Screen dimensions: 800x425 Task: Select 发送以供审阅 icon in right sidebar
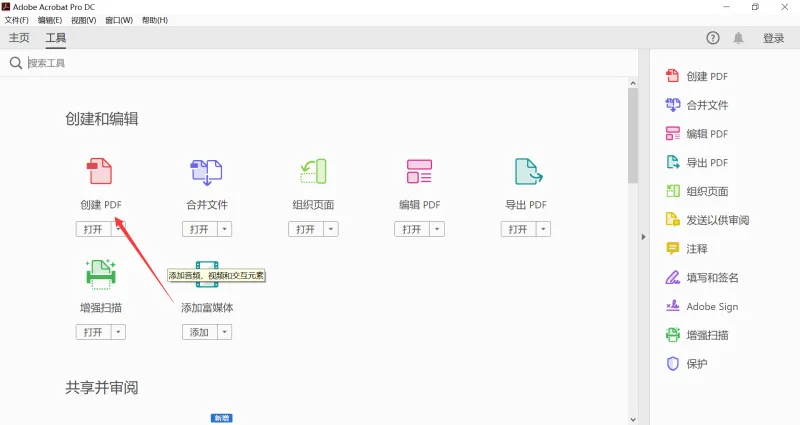[672, 220]
